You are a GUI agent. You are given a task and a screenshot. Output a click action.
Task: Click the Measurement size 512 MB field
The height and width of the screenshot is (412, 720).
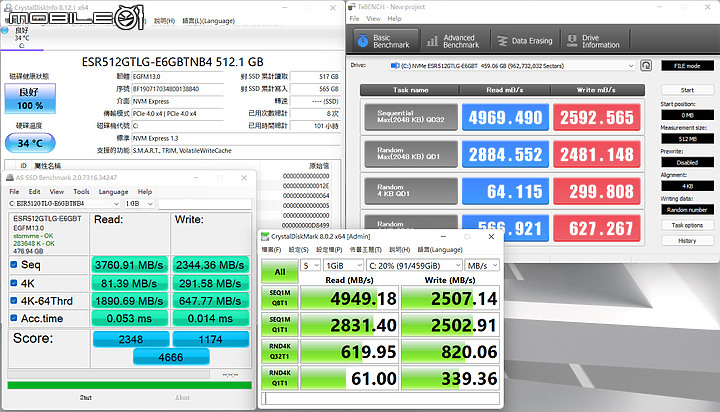[687, 139]
